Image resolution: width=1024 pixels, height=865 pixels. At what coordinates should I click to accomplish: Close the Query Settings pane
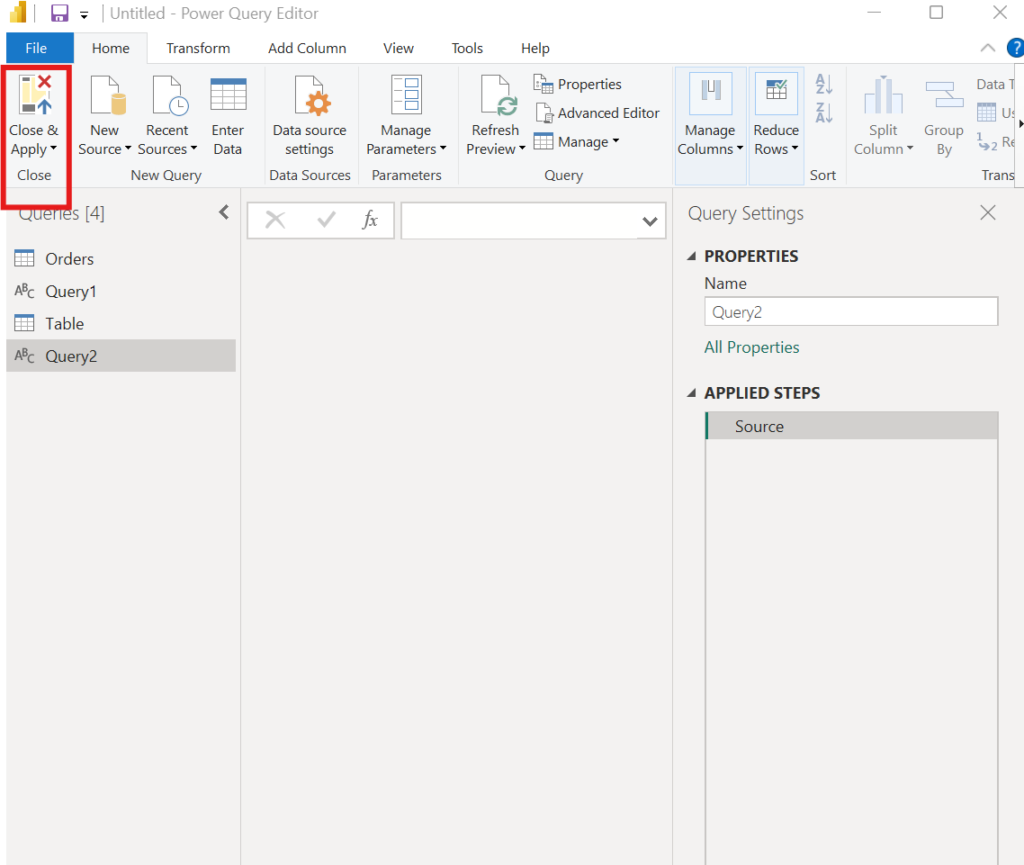987,213
